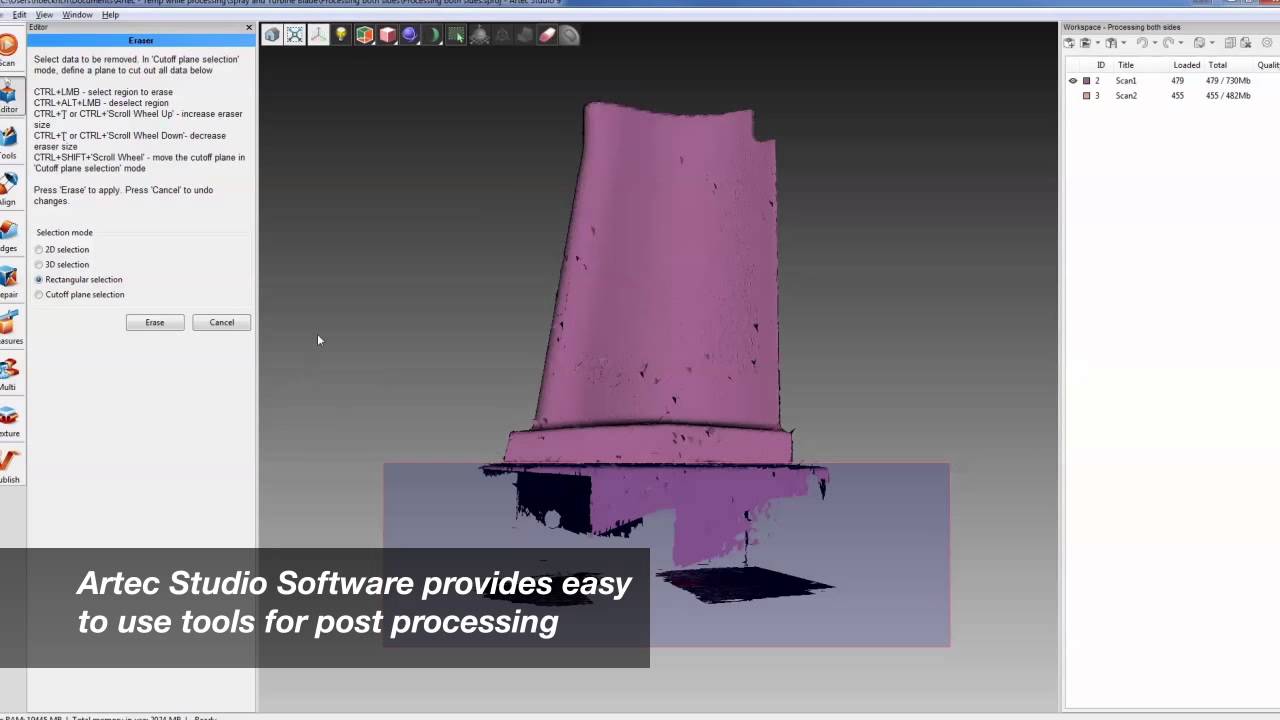The height and width of the screenshot is (720, 1280).
Task: Click the add new scan icon in Workspace
Action: tap(1069, 43)
